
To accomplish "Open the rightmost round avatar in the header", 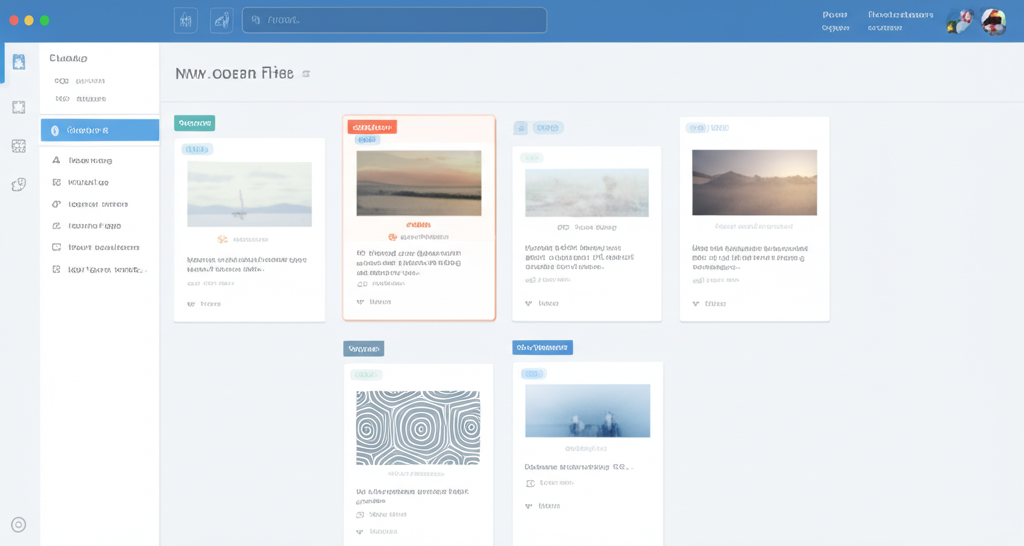I will (993, 22).
